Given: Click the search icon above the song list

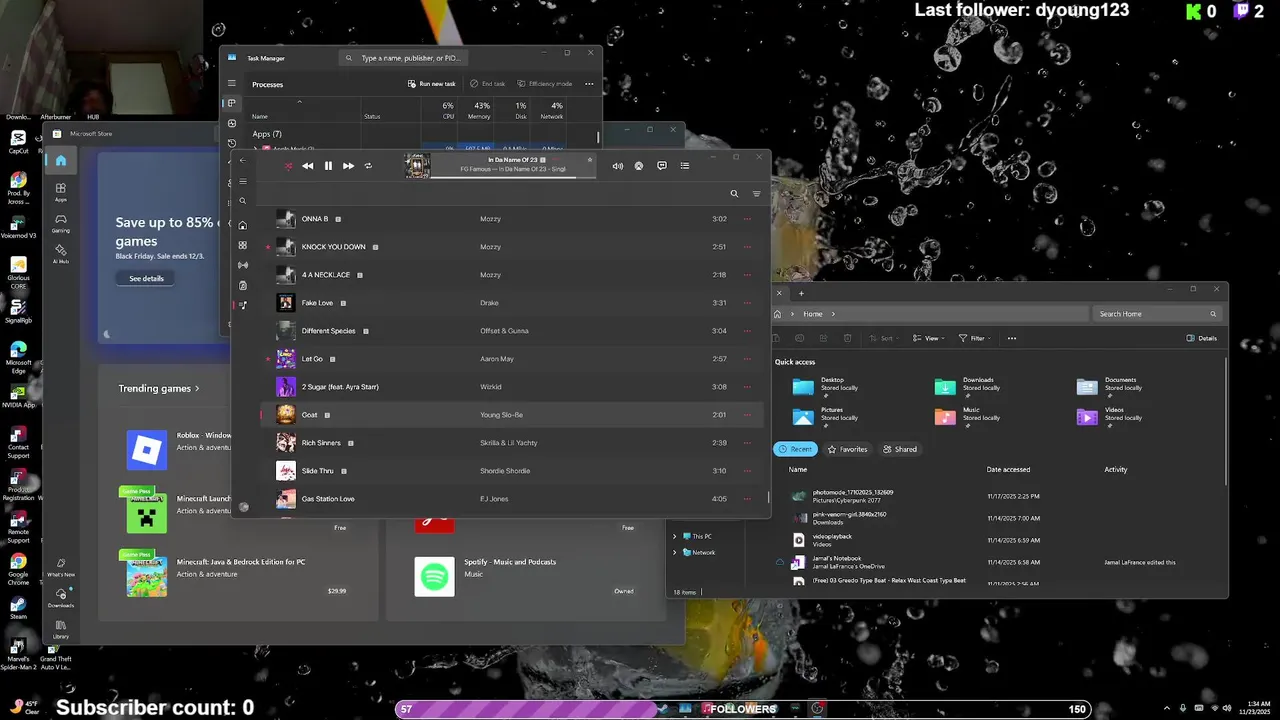Looking at the screenshot, I should 734,194.
